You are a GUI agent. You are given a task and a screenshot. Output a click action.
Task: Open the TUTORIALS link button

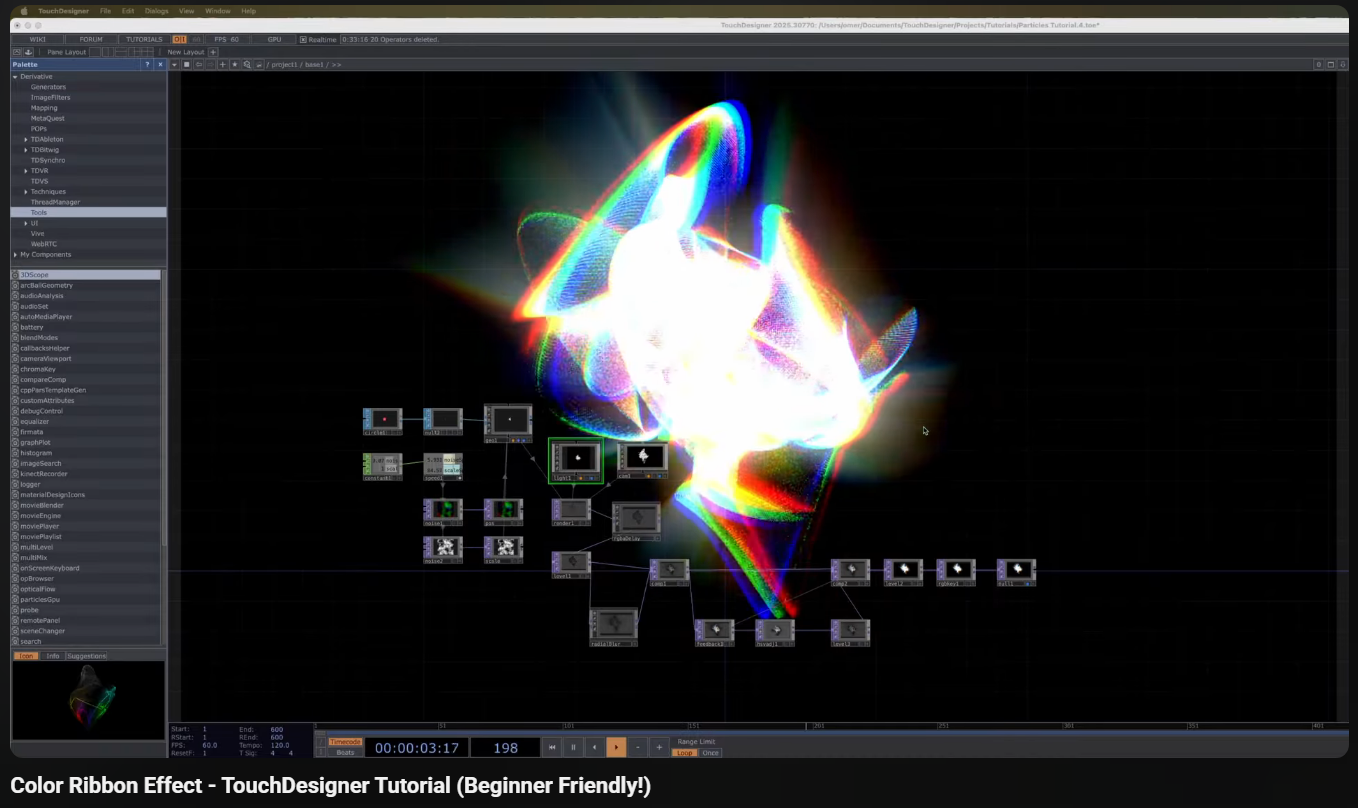[x=144, y=39]
